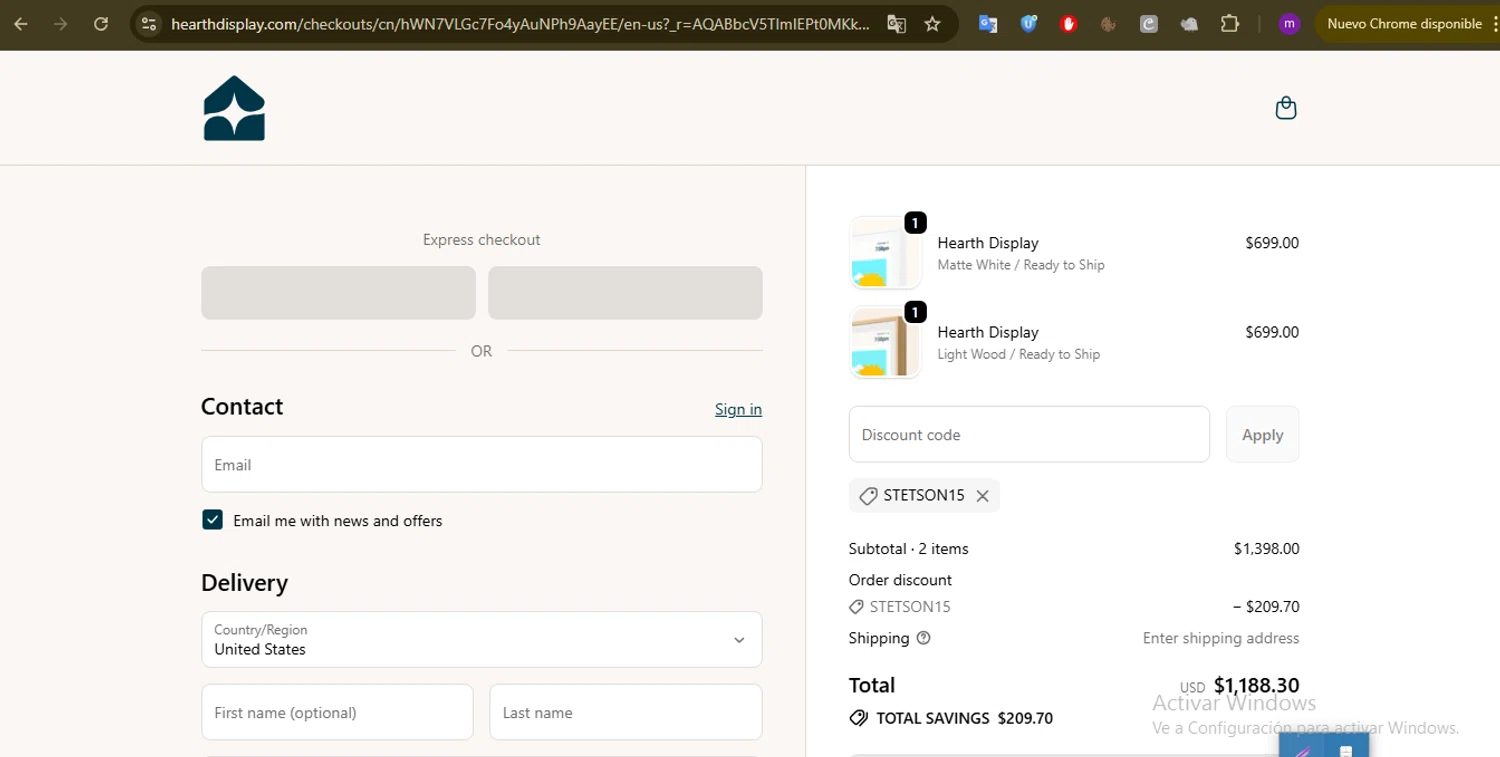Open cookie extension icon
This screenshot has height=757, width=1500.
[1108, 24]
